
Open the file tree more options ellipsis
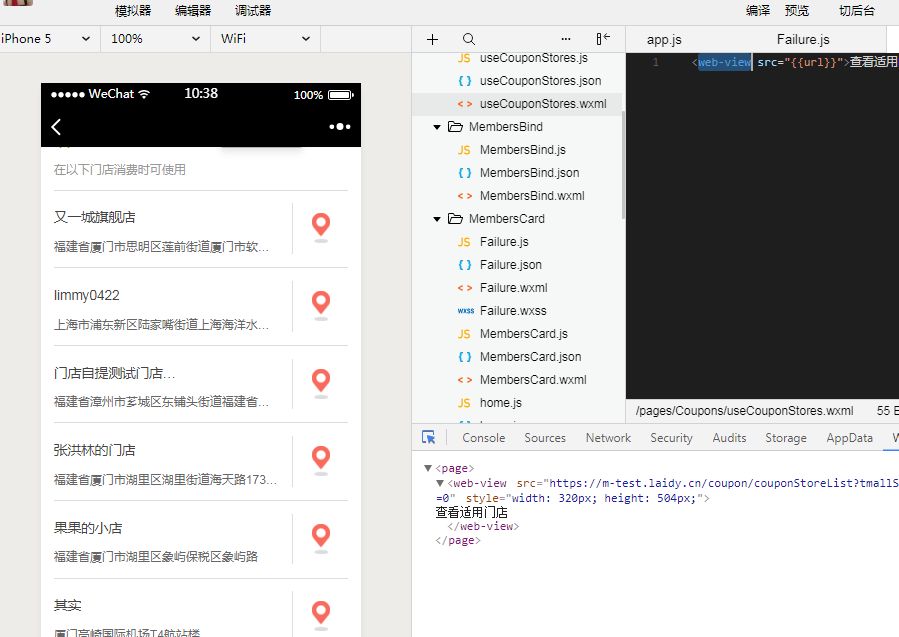coord(566,39)
